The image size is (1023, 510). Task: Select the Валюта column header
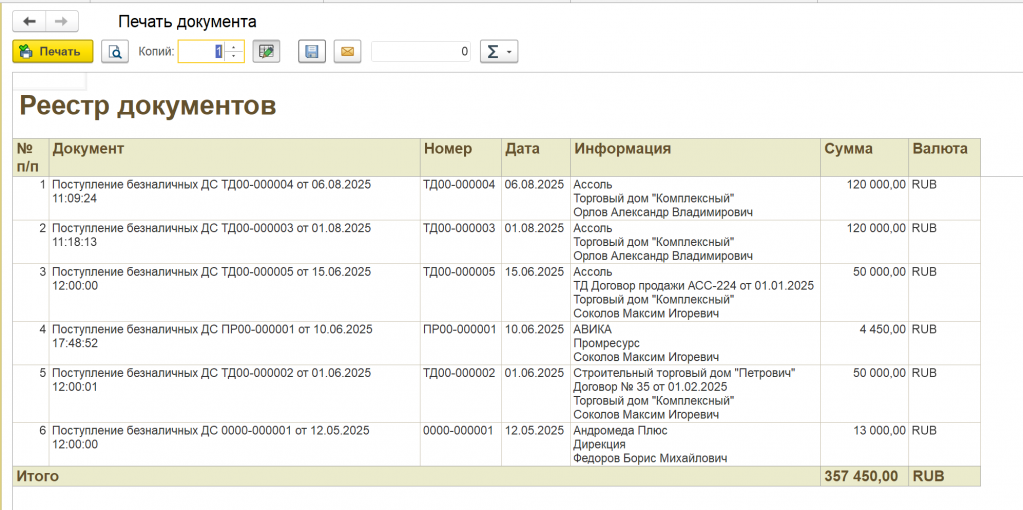tap(944, 157)
